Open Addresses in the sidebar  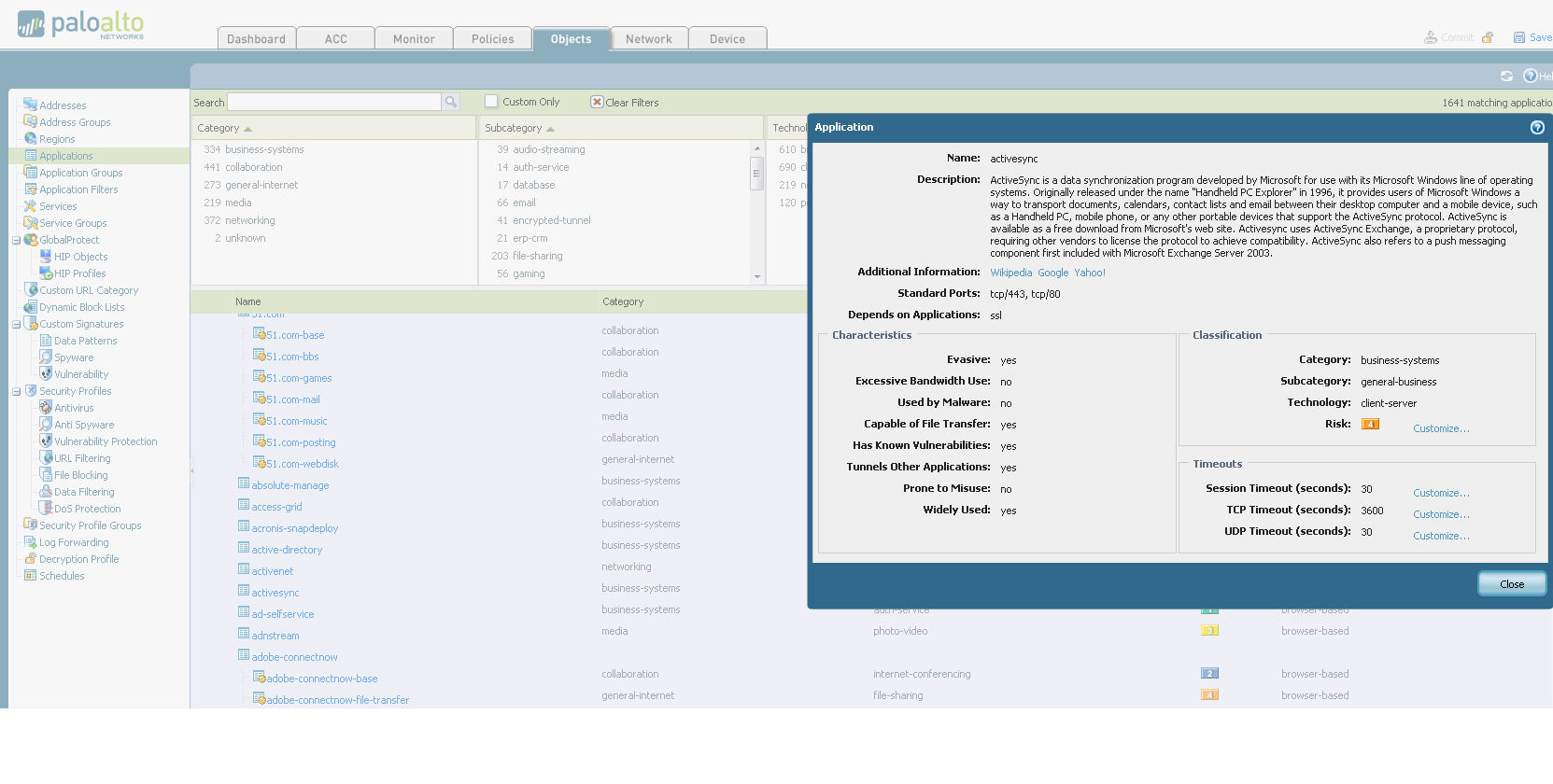point(63,105)
